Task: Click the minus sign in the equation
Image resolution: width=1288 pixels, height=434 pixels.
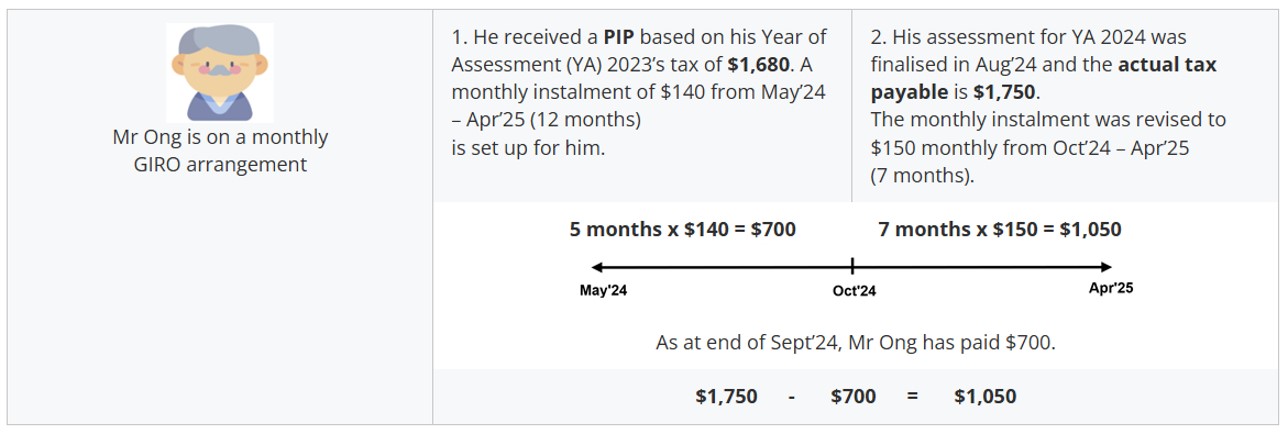Action: click(x=791, y=397)
